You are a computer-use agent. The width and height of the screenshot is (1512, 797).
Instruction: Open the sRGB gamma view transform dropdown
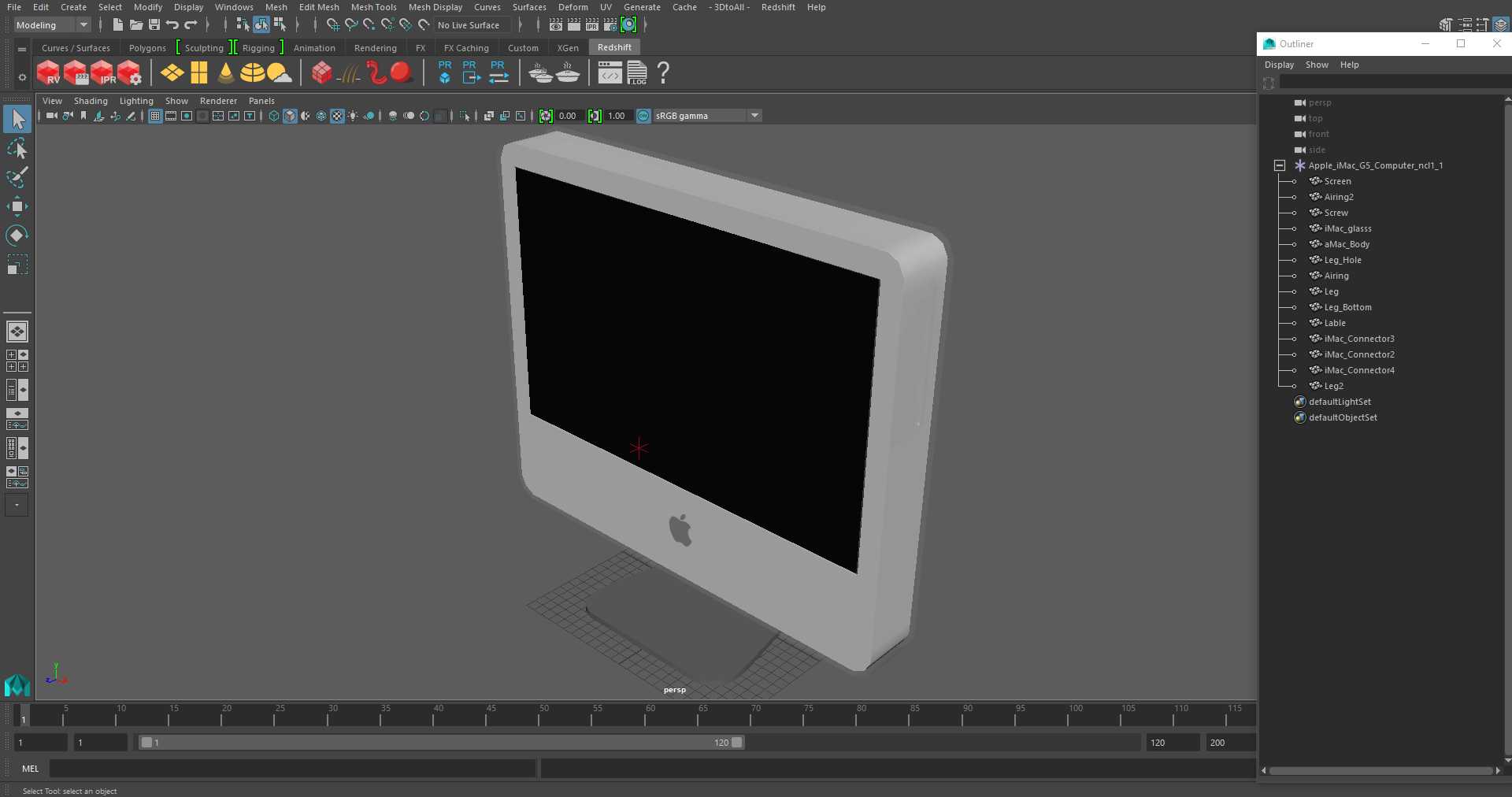(x=708, y=116)
